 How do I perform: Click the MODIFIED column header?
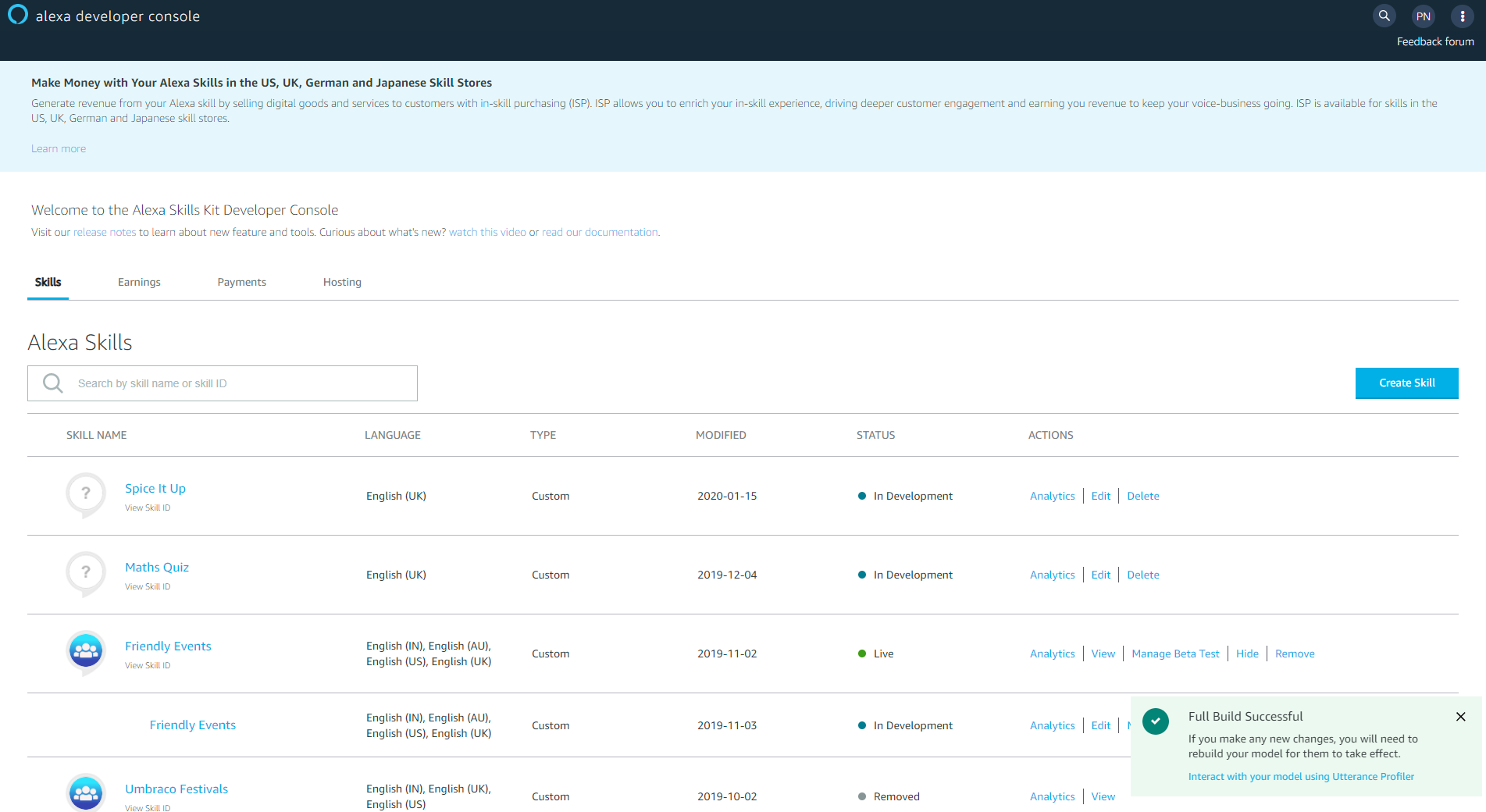click(721, 435)
